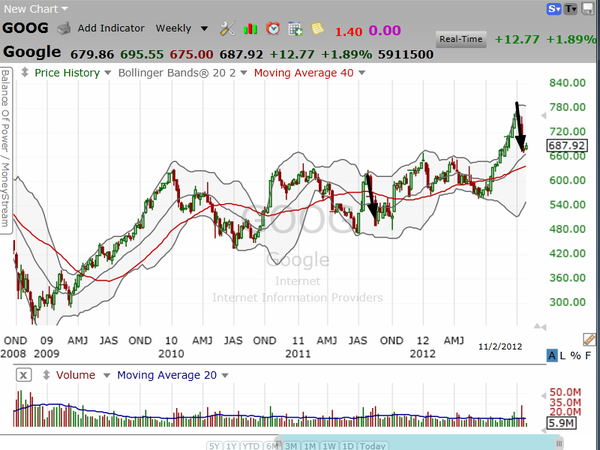Click the small triangle marker next to 50.0M
600x450 pixels.
[x=543, y=396]
